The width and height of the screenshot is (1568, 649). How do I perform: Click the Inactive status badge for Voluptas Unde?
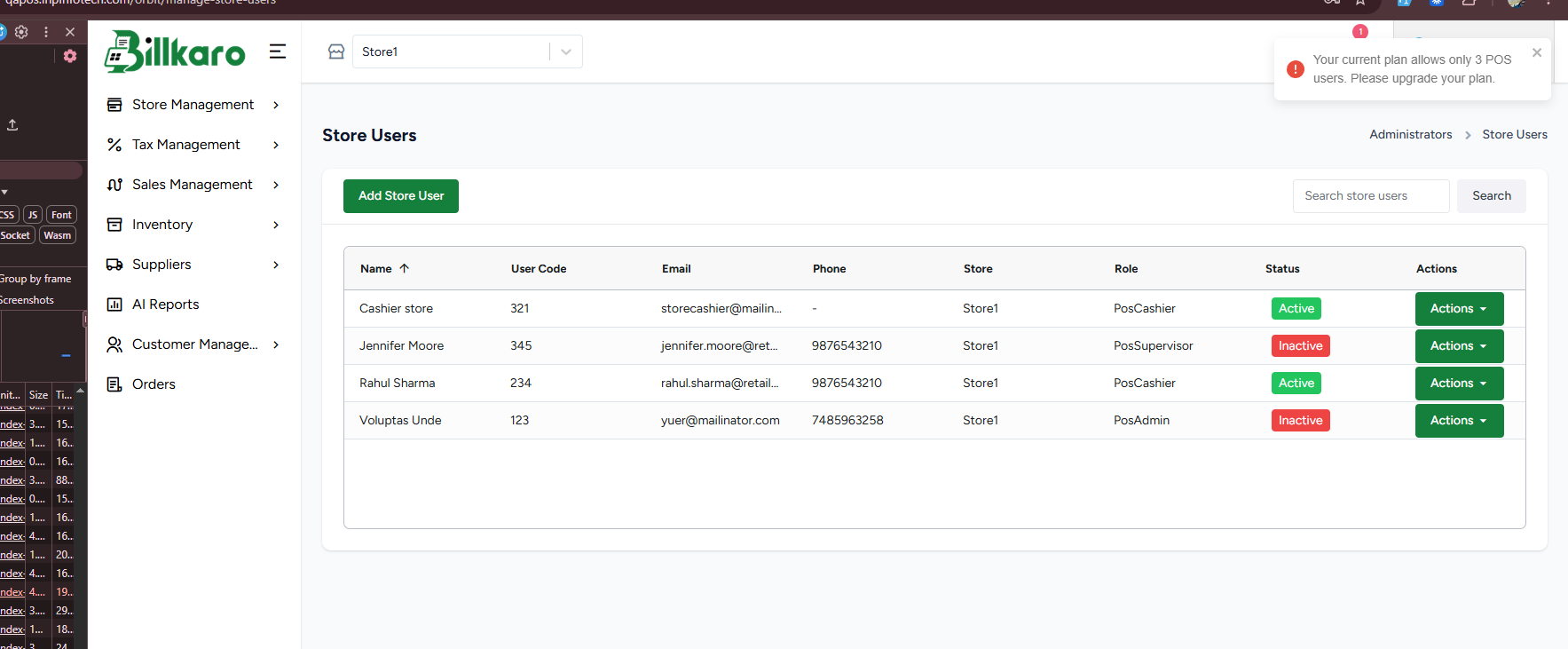coord(1300,421)
